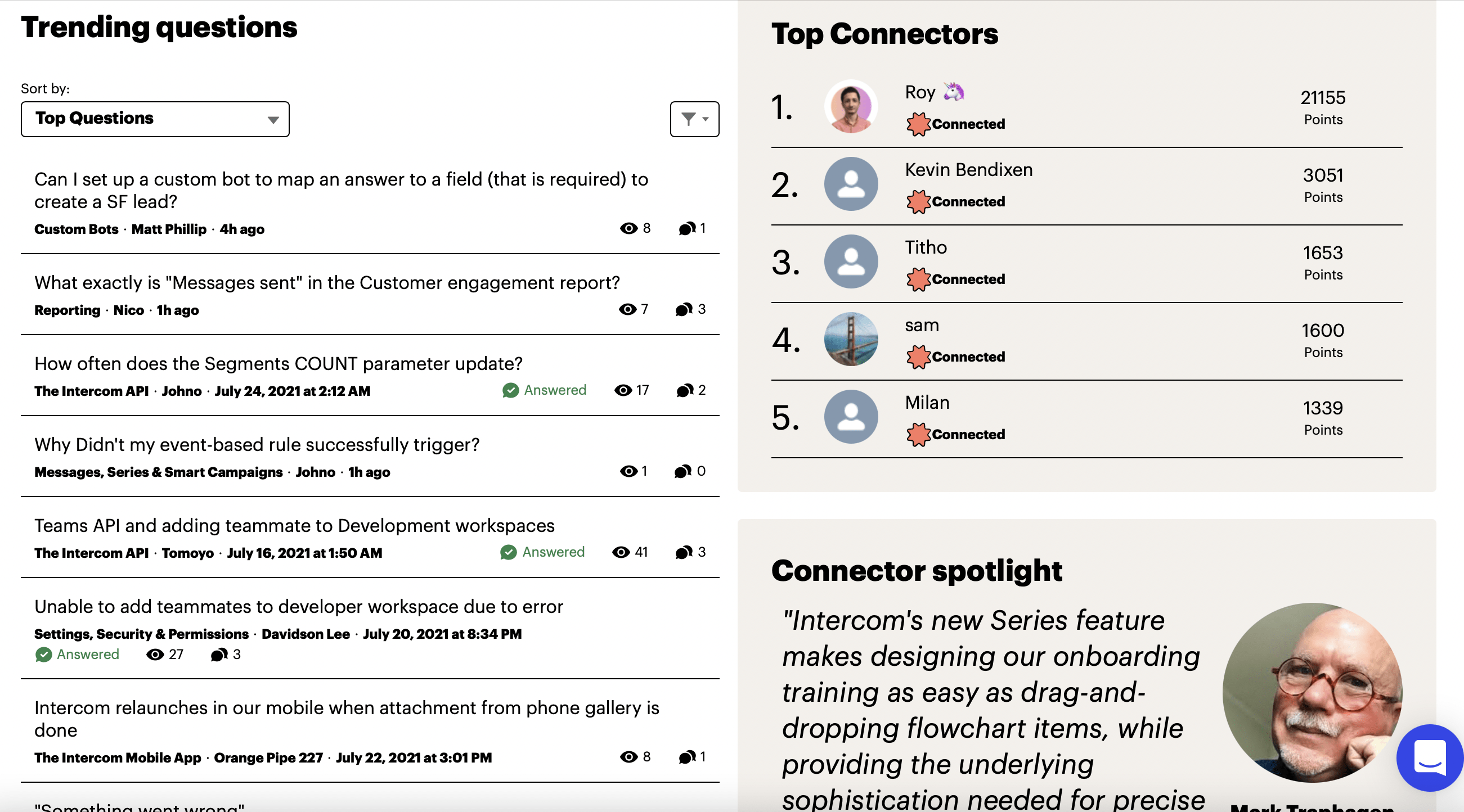Open 'Teams API and adding teammate' question
1464x812 pixels.
[295, 524]
